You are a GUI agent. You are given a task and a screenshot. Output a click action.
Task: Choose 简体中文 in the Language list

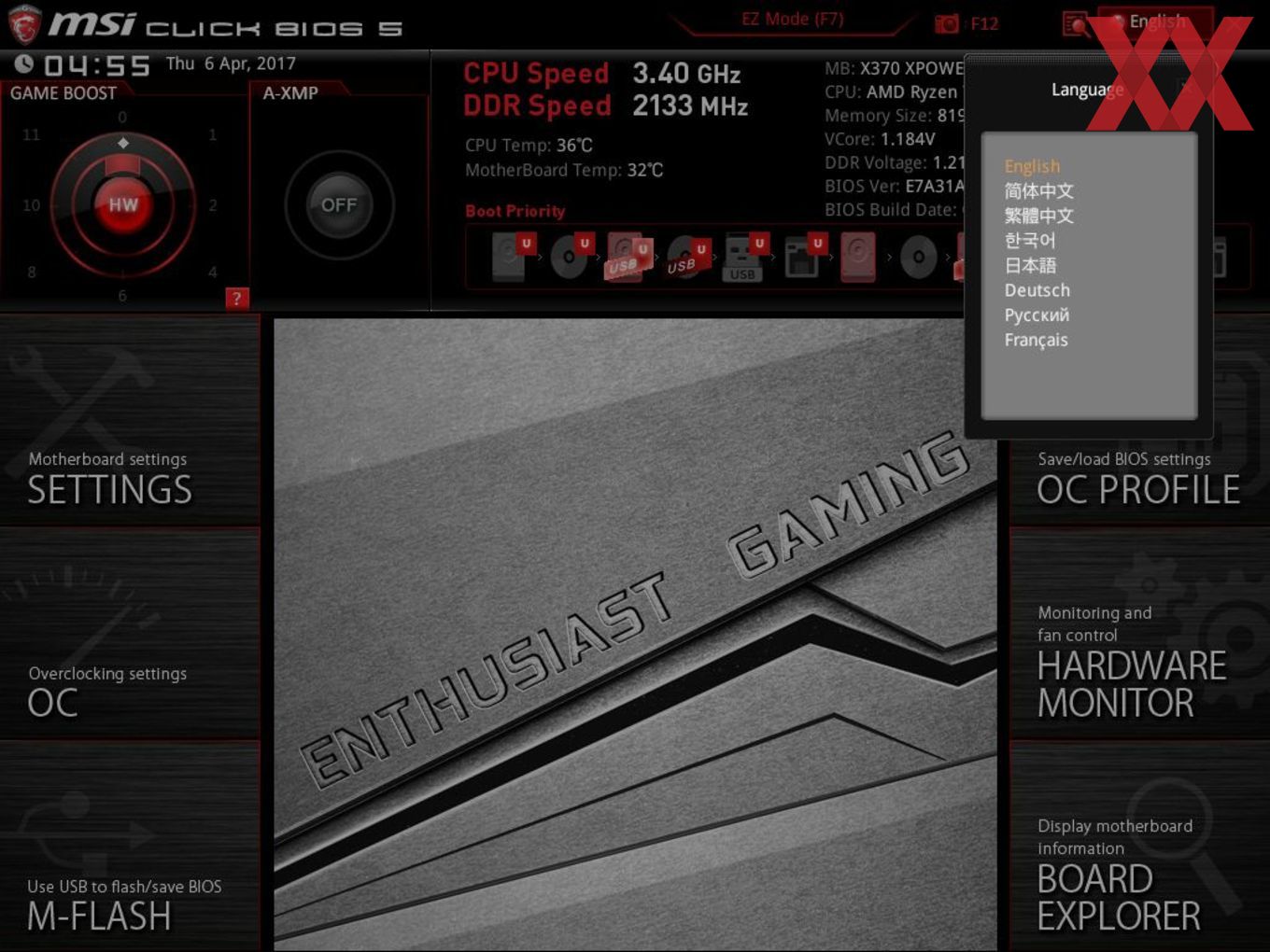[x=1038, y=191]
